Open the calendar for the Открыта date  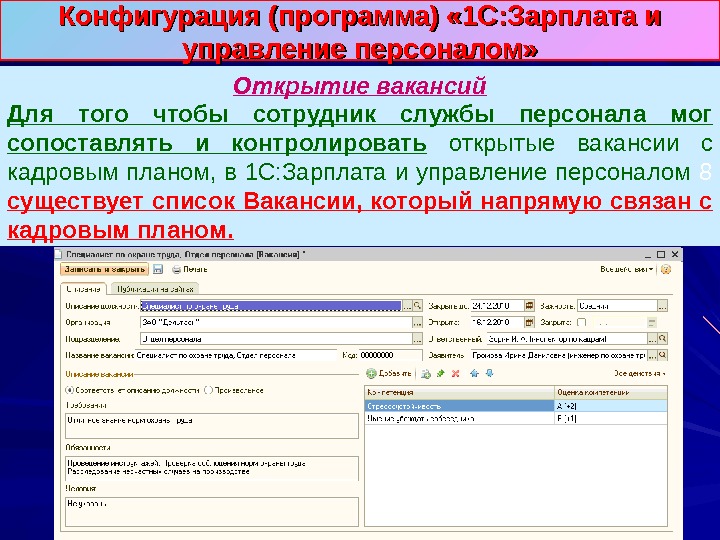[529, 322]
